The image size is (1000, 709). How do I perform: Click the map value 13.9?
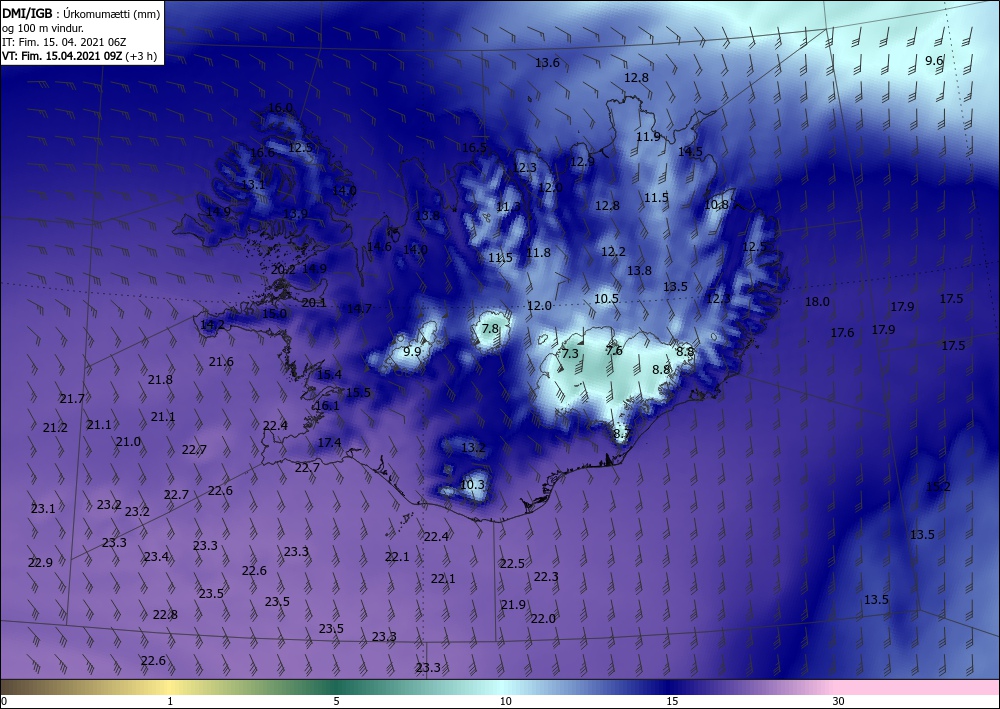pyautogui.click(x=295, y=214)
